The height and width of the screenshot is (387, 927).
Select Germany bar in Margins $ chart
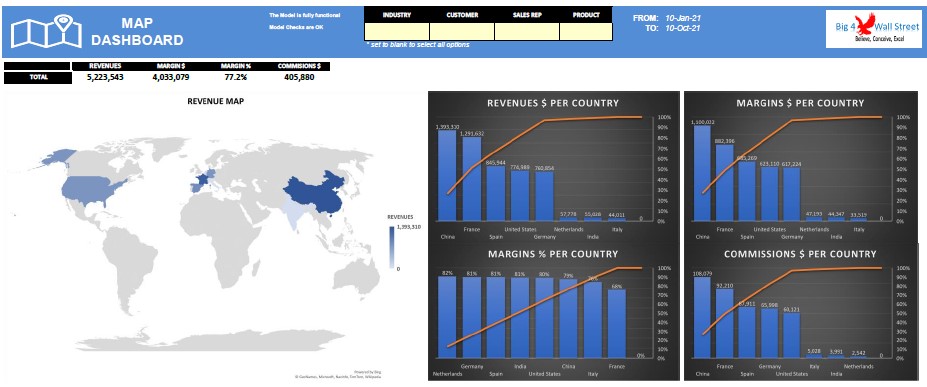coord(791,194)
